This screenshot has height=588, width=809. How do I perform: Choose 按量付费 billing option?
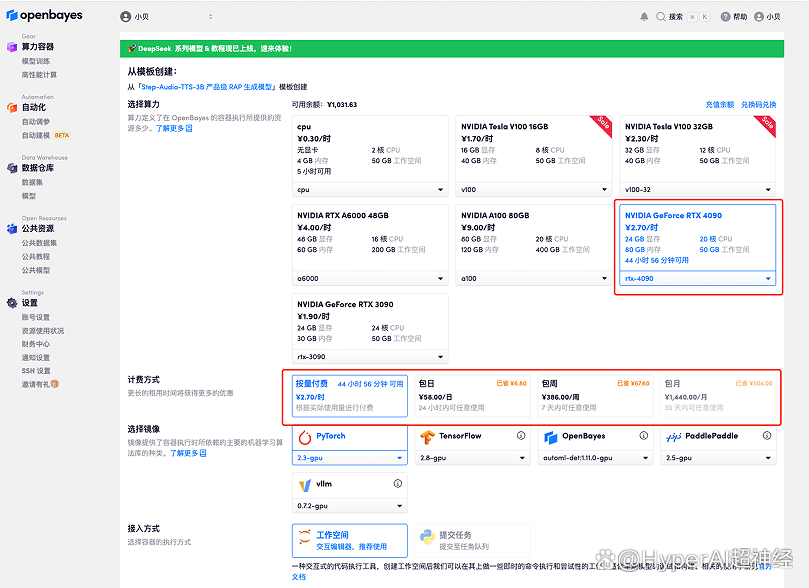click(x=350, y=396)
